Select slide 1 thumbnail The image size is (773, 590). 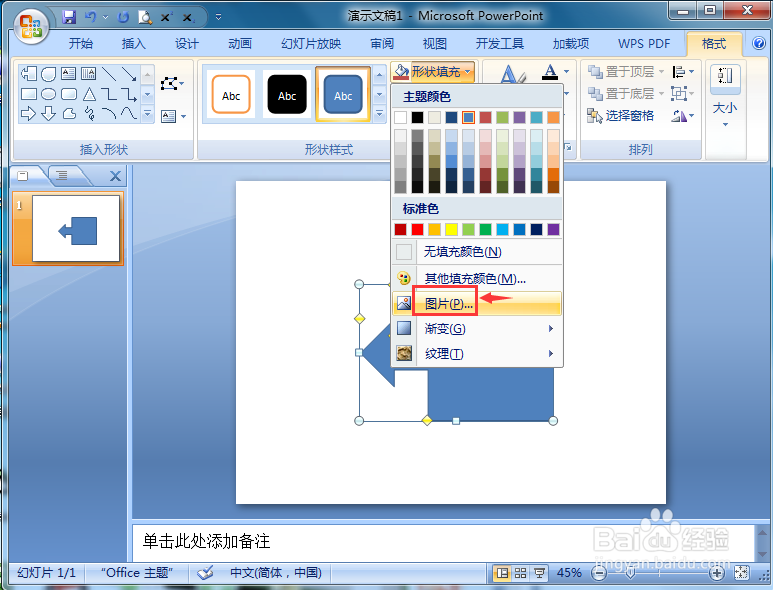pyautogui.click(x=76, y=229)
